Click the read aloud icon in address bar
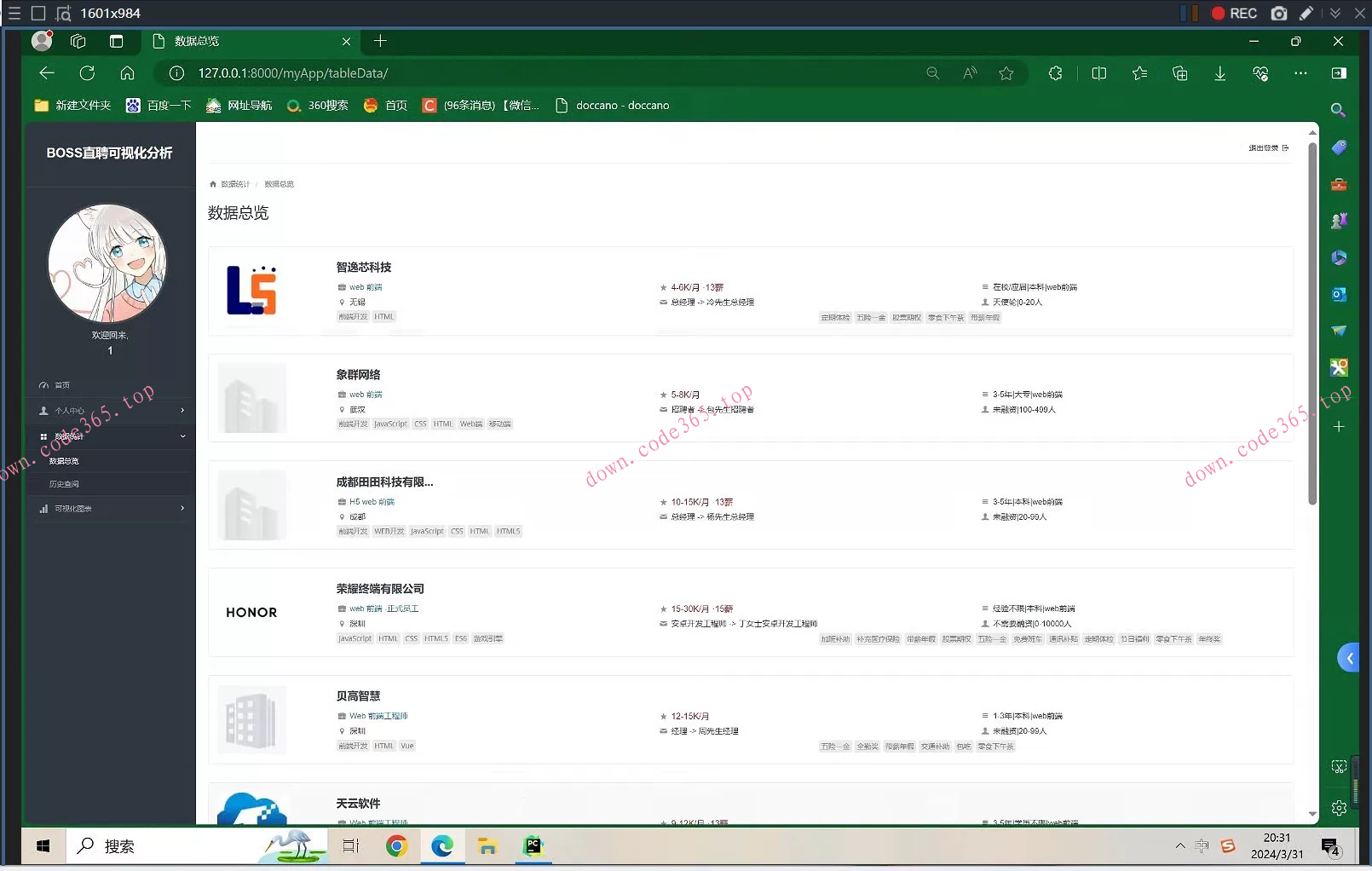The width and height of the screenshot is (1372, 871). [x=970, y=73]
